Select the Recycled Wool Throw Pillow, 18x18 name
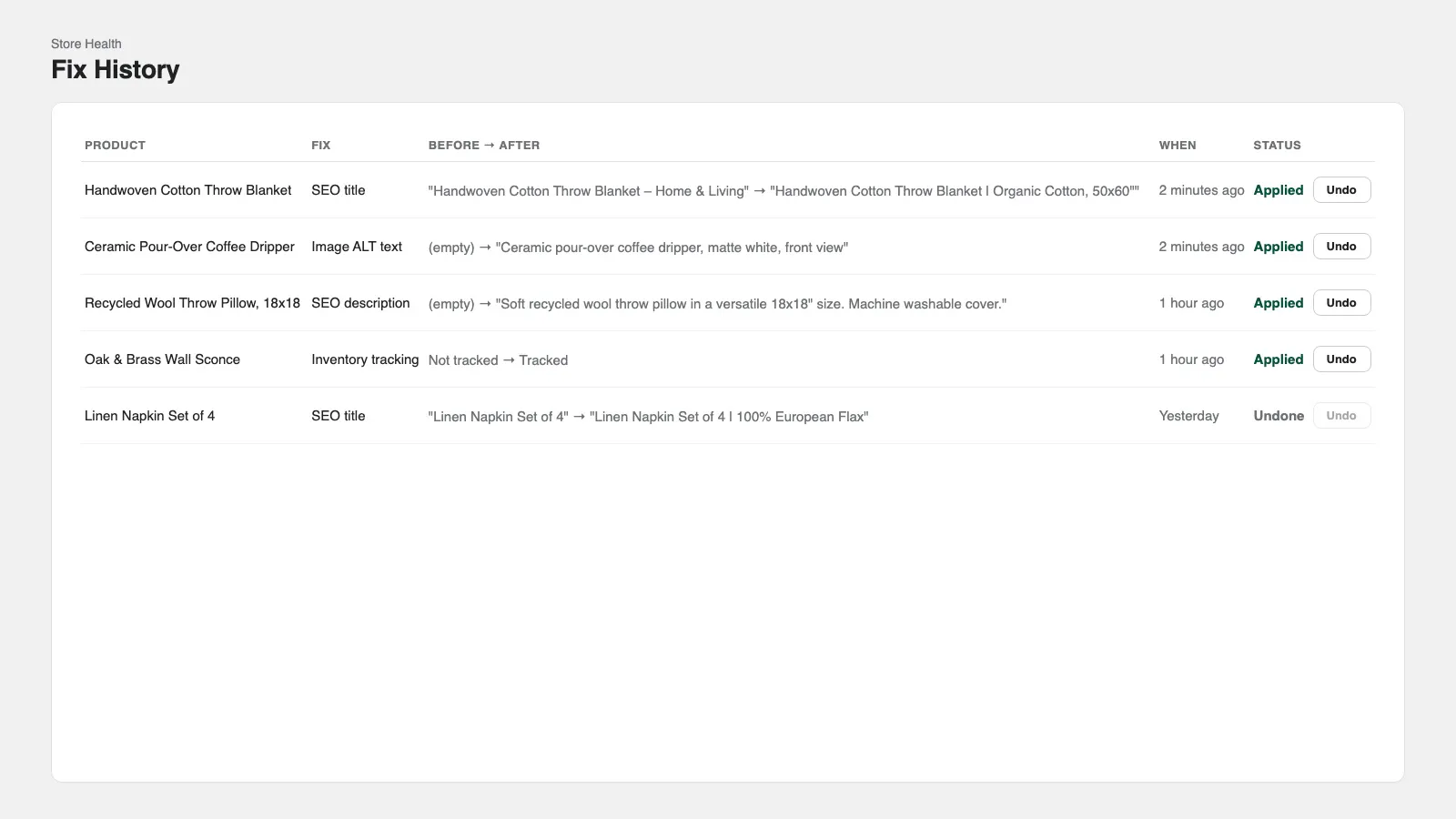 192,303
